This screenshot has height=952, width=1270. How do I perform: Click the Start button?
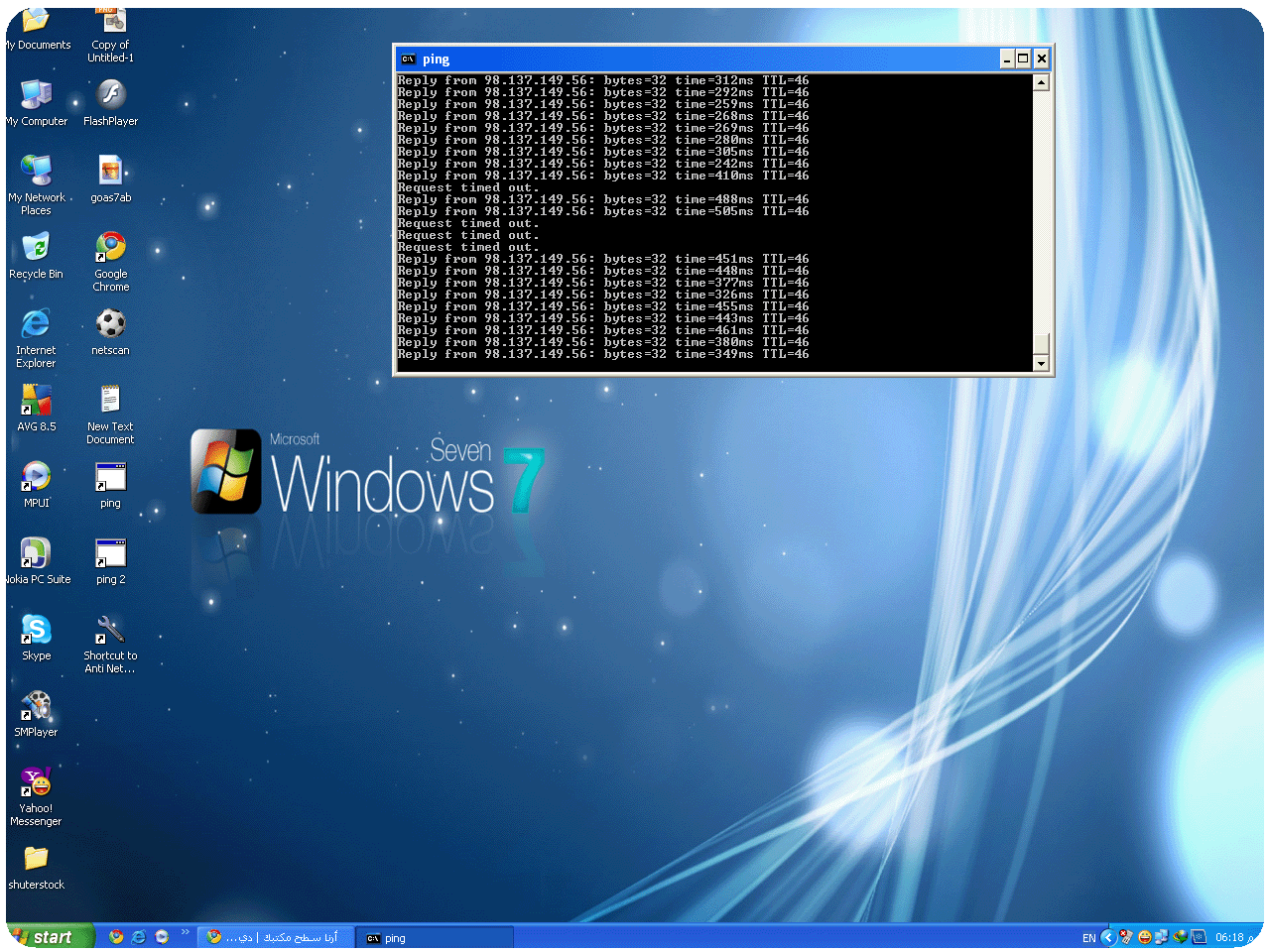click(50, 937)
